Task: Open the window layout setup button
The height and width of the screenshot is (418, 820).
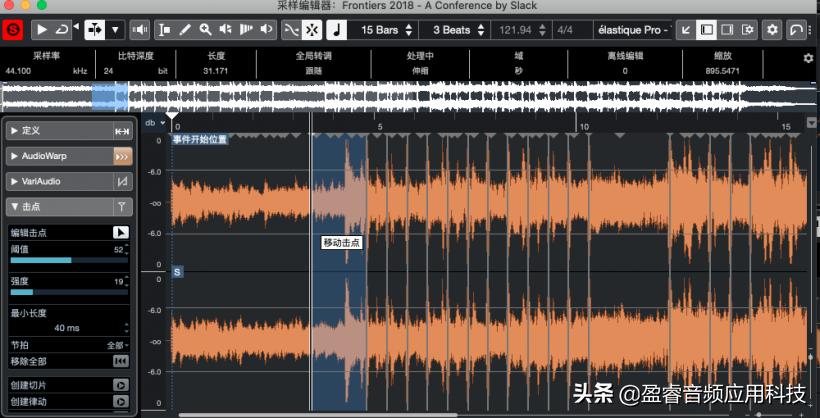Action: pos(747,30)
